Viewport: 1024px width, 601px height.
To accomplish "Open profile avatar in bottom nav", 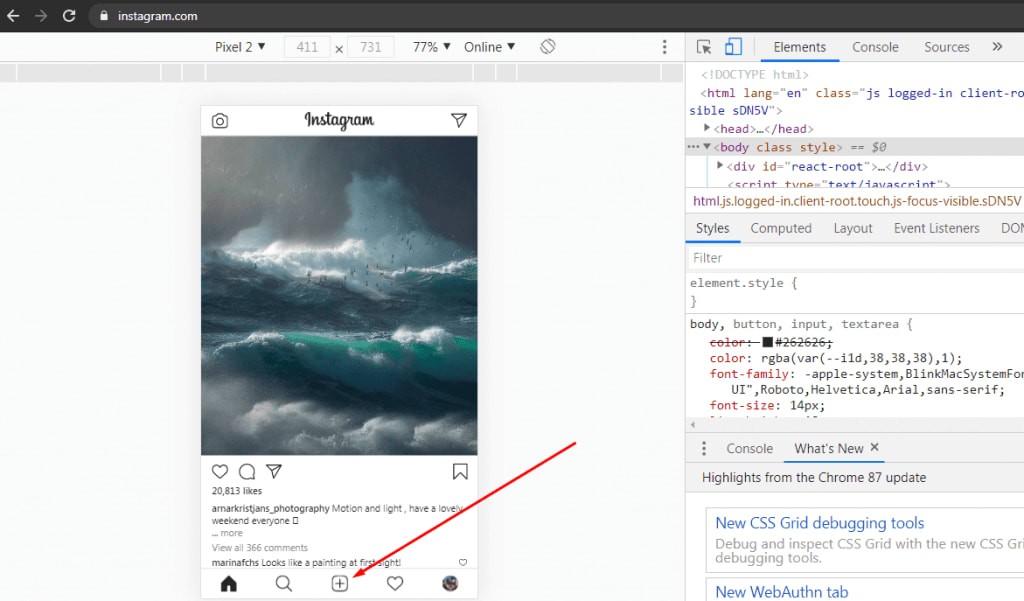I will click(450, 583).
